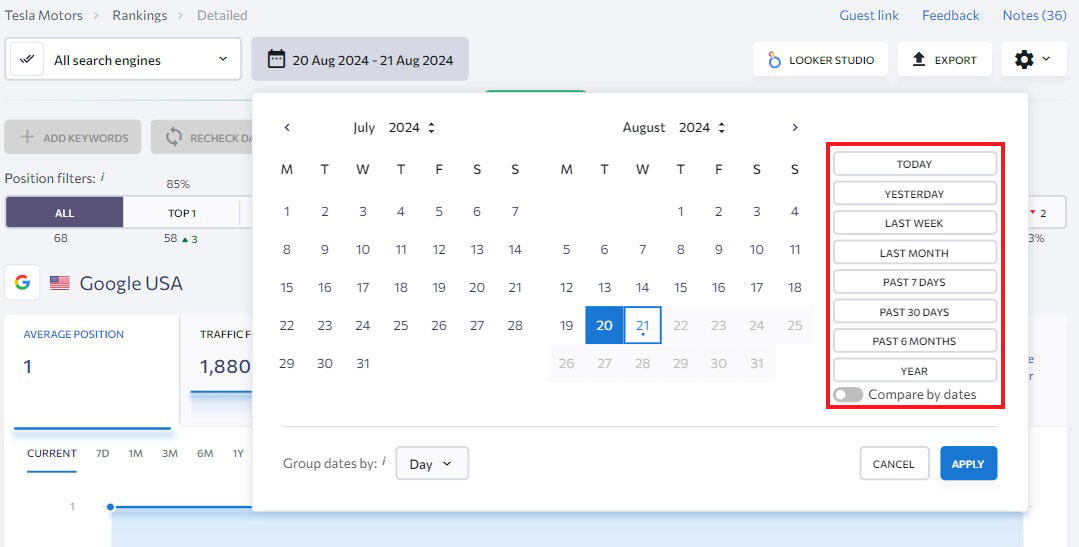Screen dimensions: 1079x547
Task: Expand the chevron beside settings gear
Action: point(1046,59)
